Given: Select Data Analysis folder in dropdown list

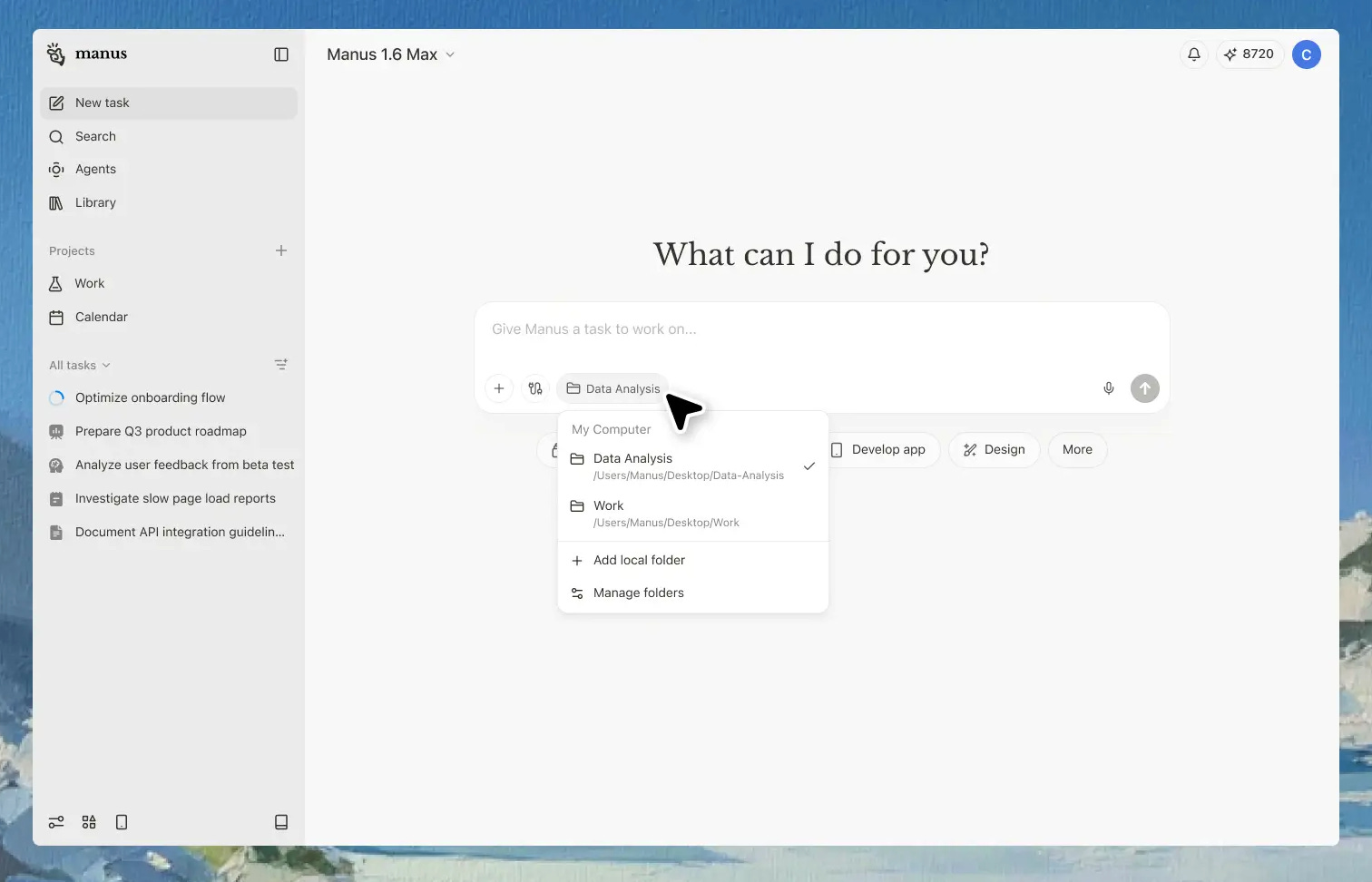Looking at the screenshot, I should (x=693, y=466).
